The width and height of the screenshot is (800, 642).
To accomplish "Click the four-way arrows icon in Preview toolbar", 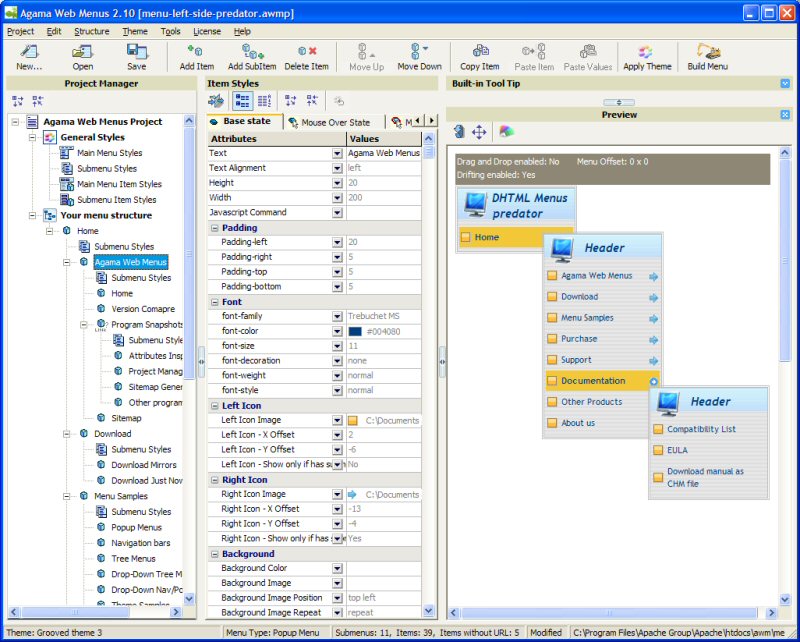I will (479, 133).
